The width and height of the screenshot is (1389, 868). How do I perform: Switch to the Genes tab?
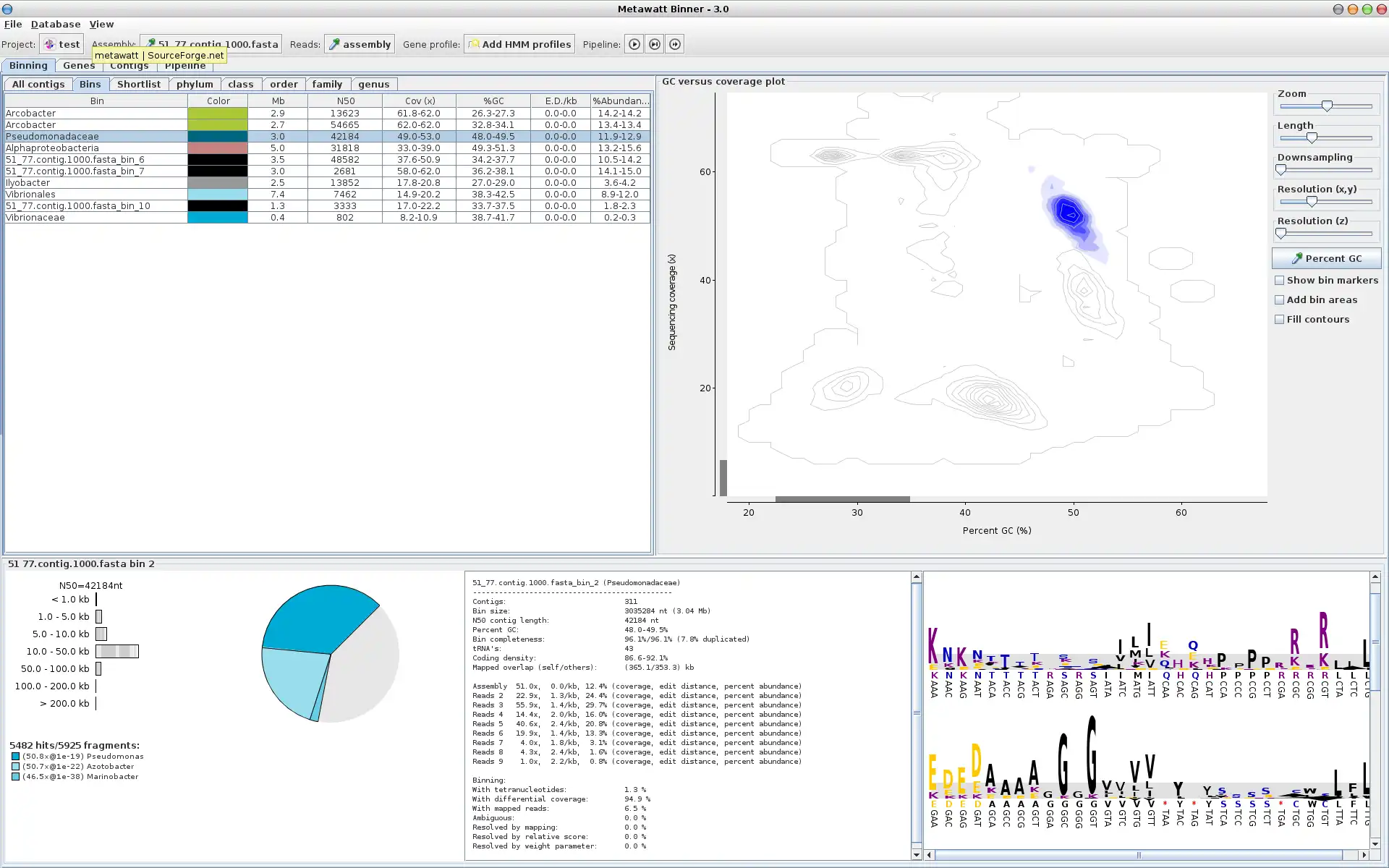tap(78, 66)
